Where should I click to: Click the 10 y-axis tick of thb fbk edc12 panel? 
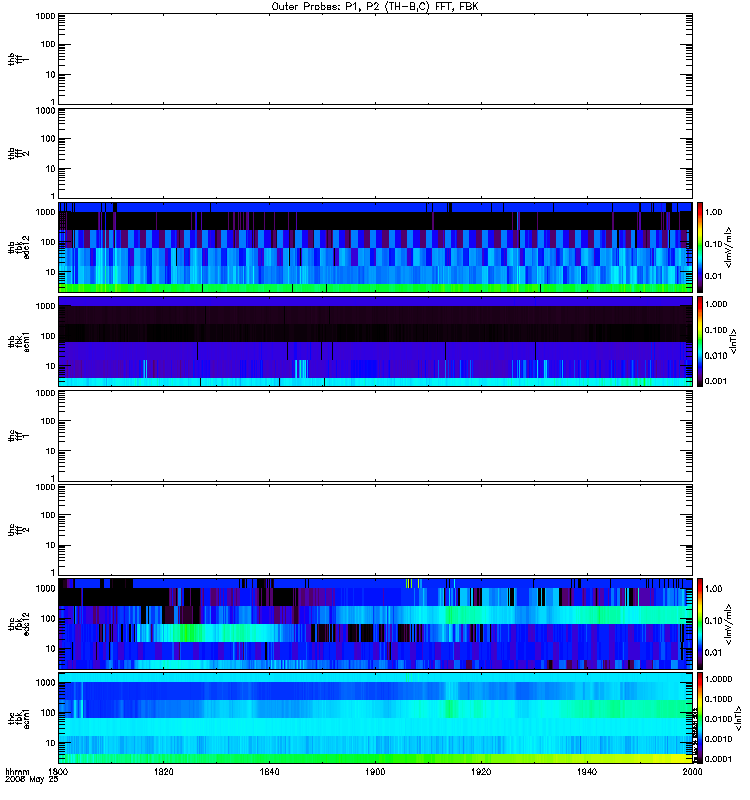[51, 272]
